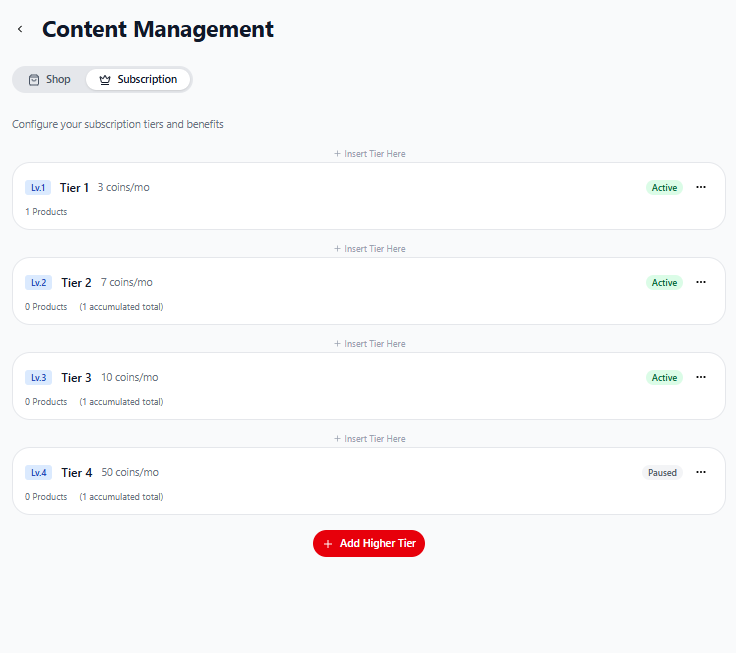Click the Active badge on Tier 2
This screenshot has width=736, height=653.
coord(664,283)
